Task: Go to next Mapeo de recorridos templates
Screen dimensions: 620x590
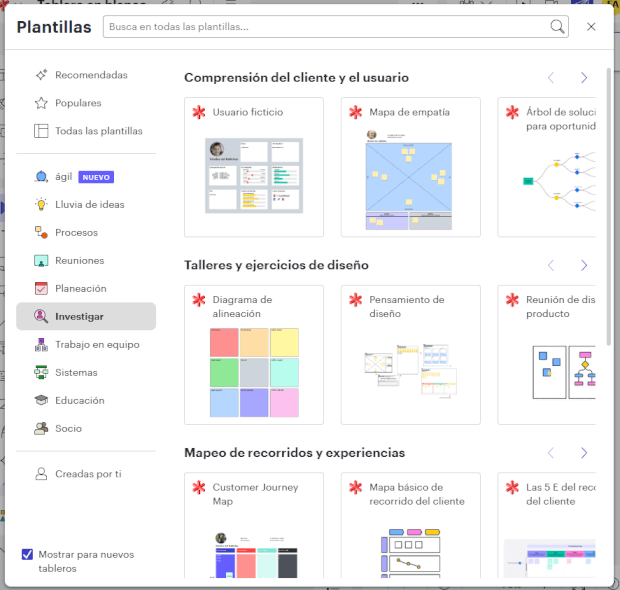Action: (x=584, y=452)
